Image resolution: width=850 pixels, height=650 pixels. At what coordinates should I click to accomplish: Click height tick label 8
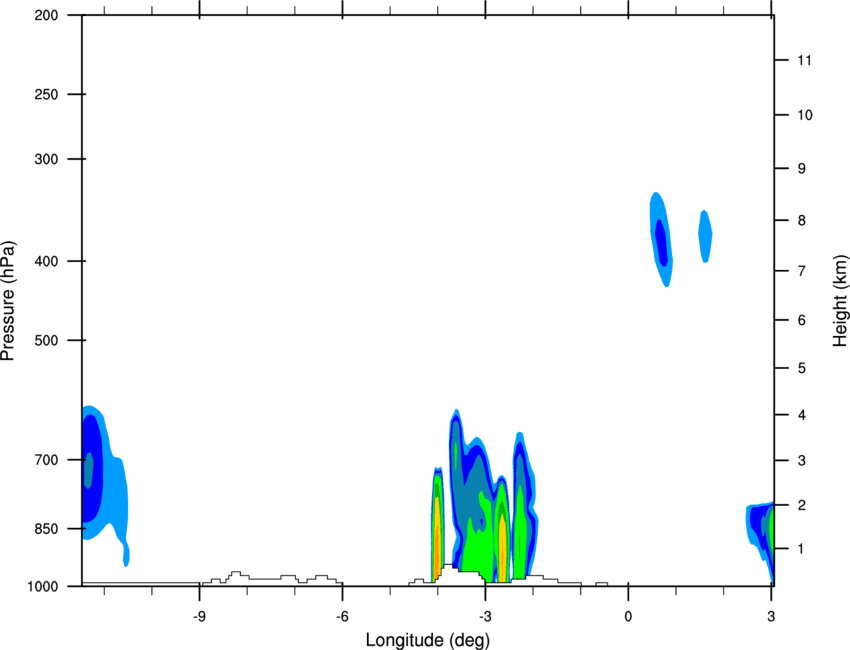tap(801, 221)
